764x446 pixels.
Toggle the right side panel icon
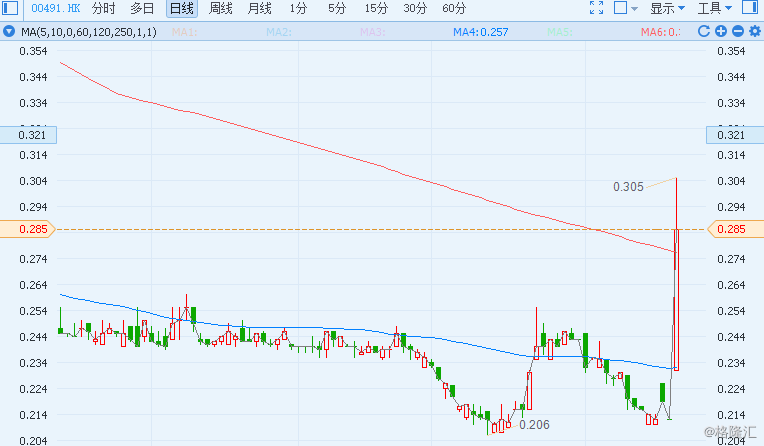(751, 8)
